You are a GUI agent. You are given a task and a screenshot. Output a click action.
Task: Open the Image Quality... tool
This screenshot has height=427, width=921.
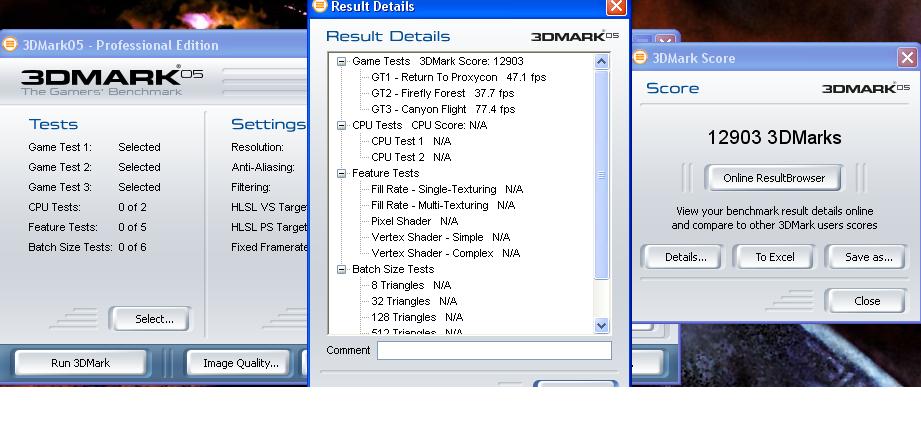coord(241,363)
